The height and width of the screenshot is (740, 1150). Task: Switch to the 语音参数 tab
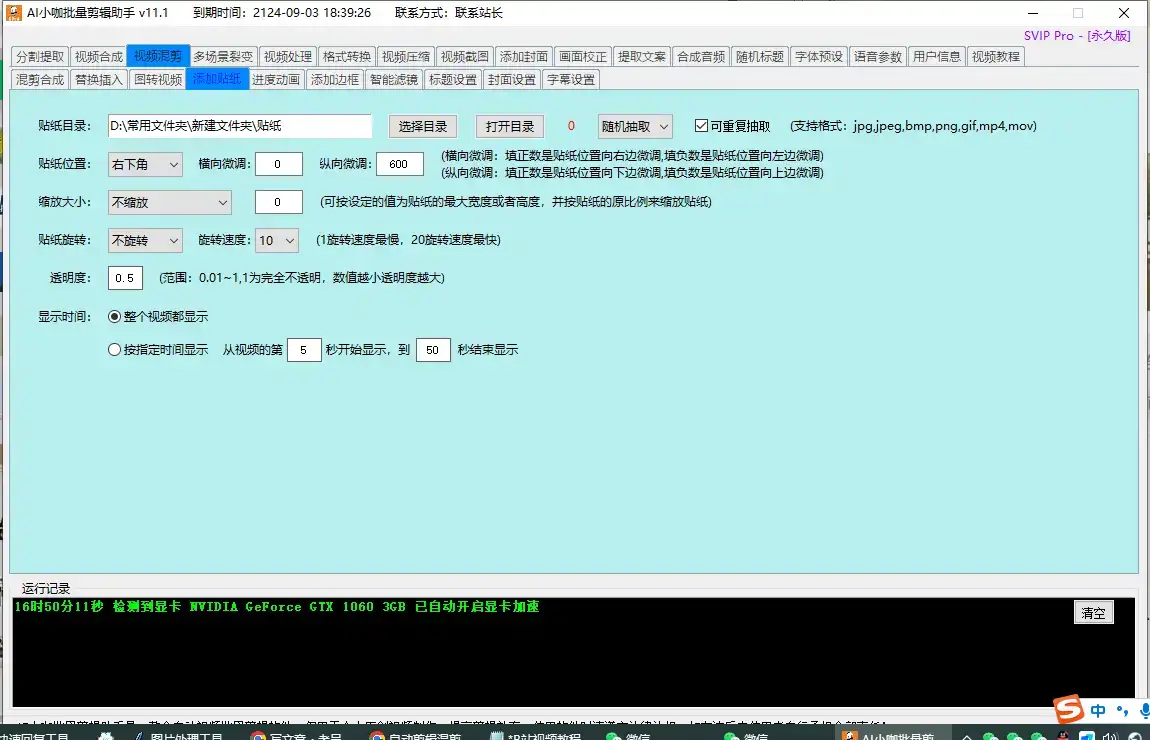tap(878, 57)
